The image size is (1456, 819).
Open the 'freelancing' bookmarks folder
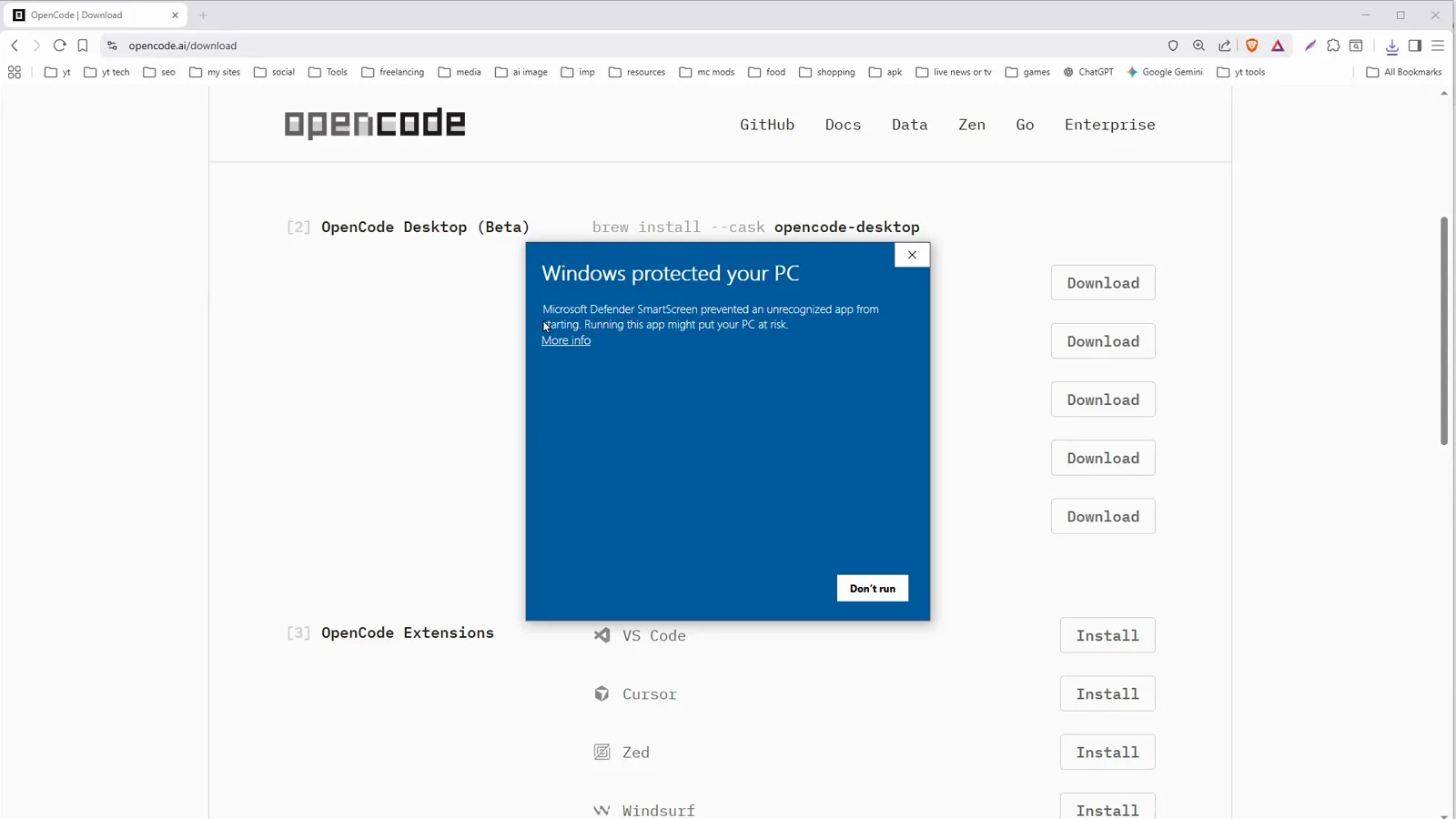[393, 72]
